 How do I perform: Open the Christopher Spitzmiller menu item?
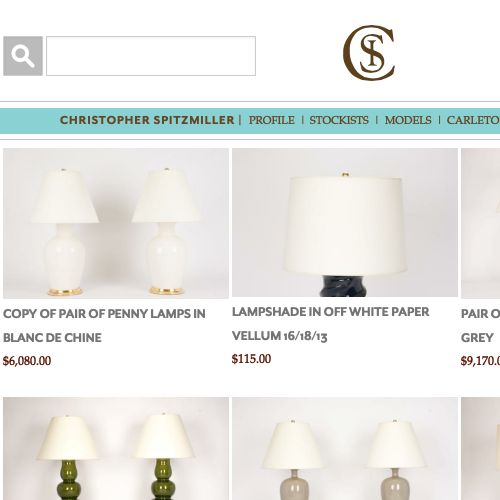tap(147, 120)
